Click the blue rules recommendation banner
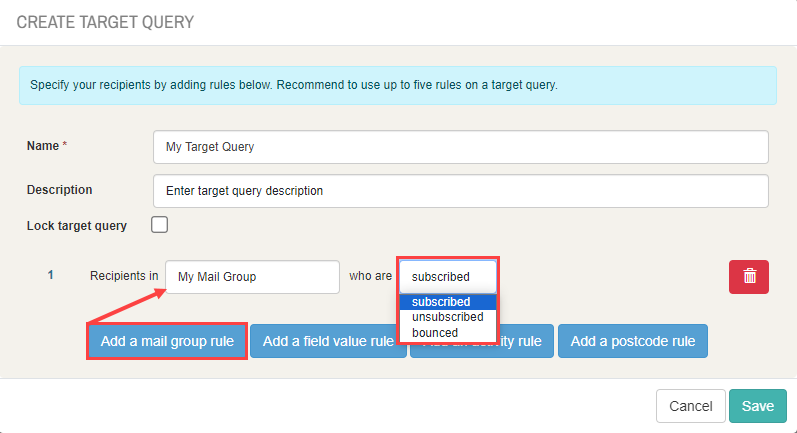Screen dimensions: 797x433 tap(397, 85)
